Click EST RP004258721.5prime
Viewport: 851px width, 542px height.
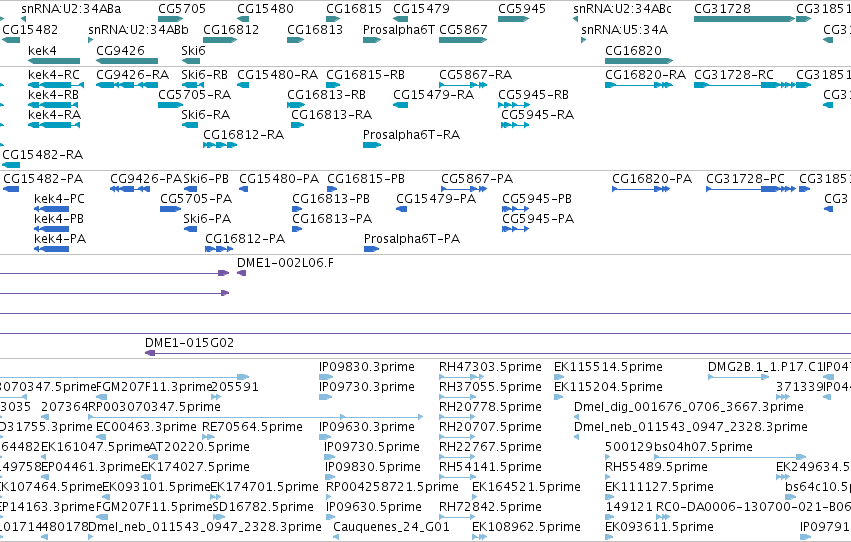[392, 487]
